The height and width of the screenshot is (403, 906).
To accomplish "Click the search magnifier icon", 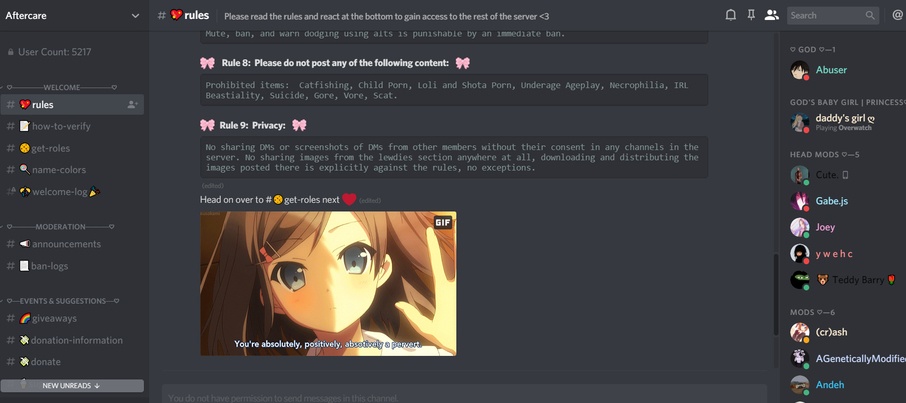I will [870, 16].
